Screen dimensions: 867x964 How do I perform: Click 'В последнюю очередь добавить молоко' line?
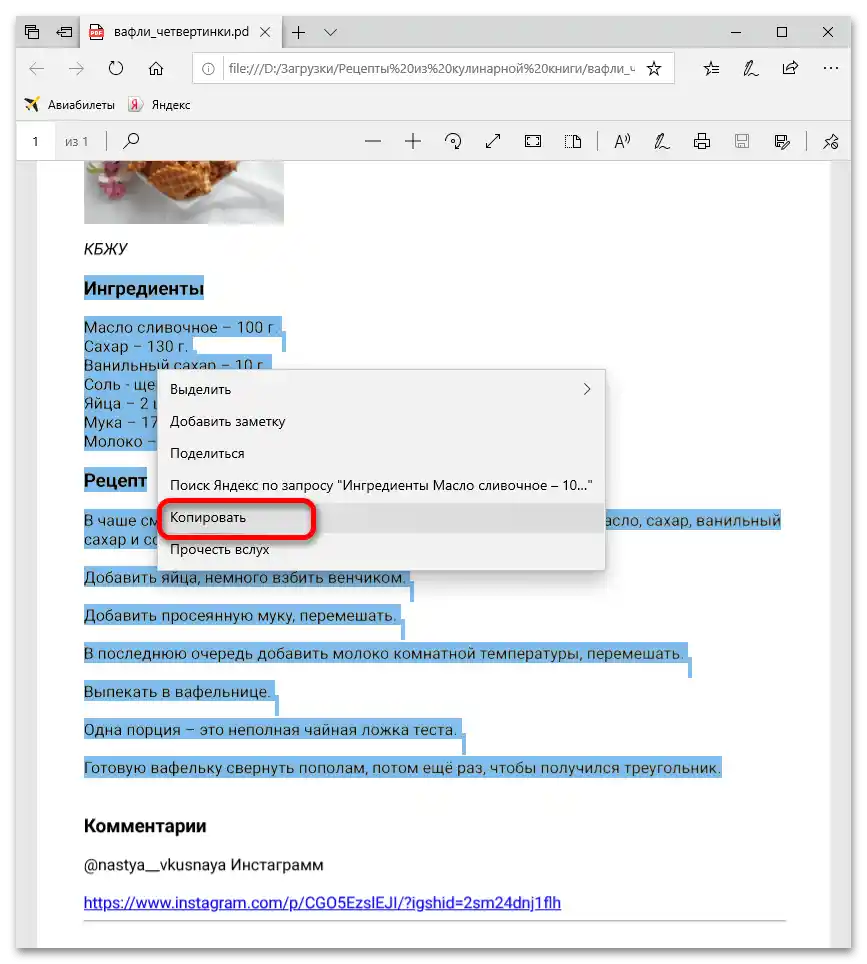[x=384, y=654]
